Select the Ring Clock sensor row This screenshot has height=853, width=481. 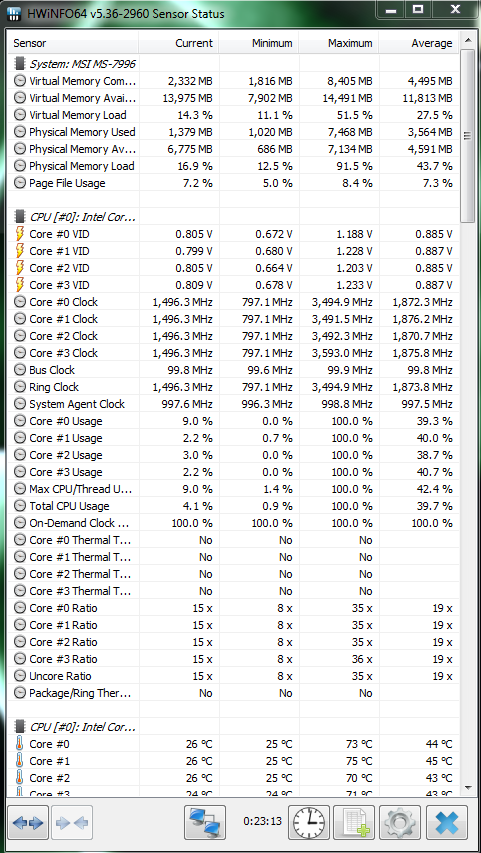[233, 387]
